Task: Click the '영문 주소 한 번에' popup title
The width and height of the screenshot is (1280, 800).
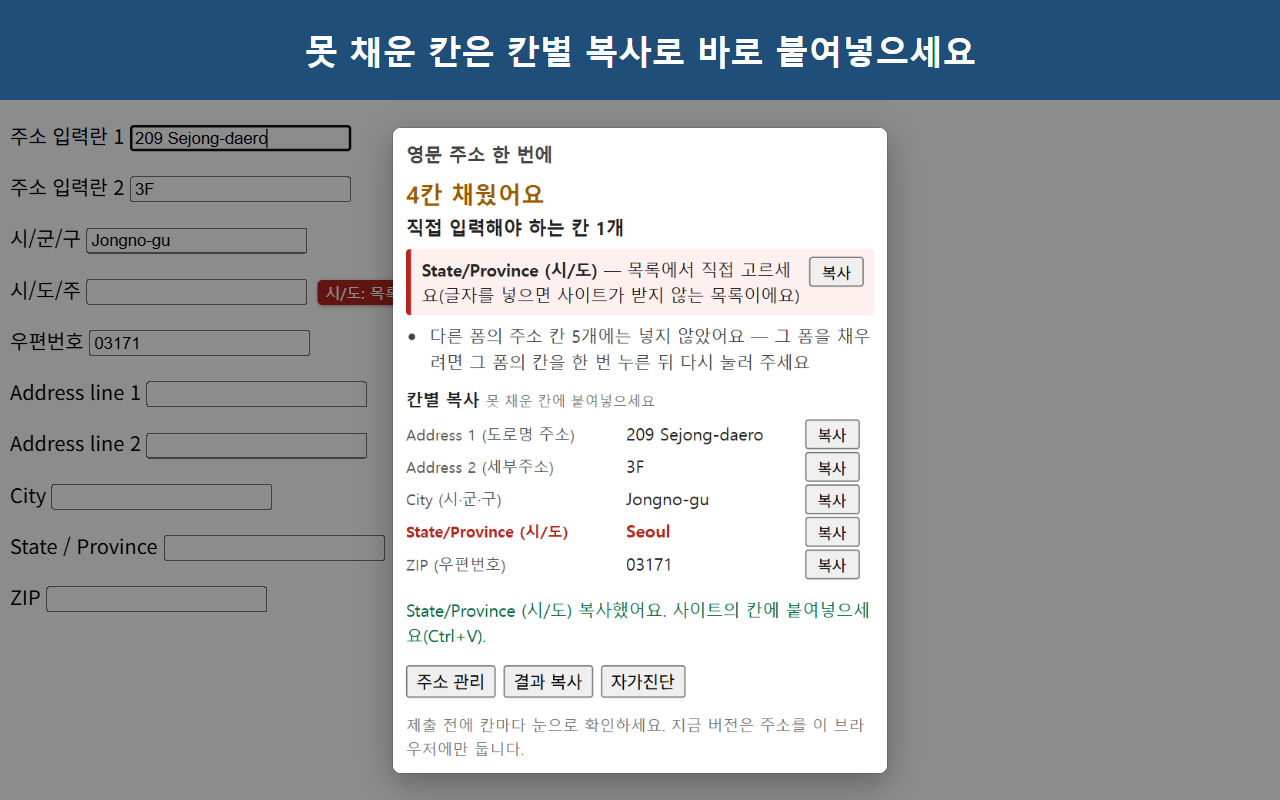Action: pyautogui.click(x=480, y=155)
